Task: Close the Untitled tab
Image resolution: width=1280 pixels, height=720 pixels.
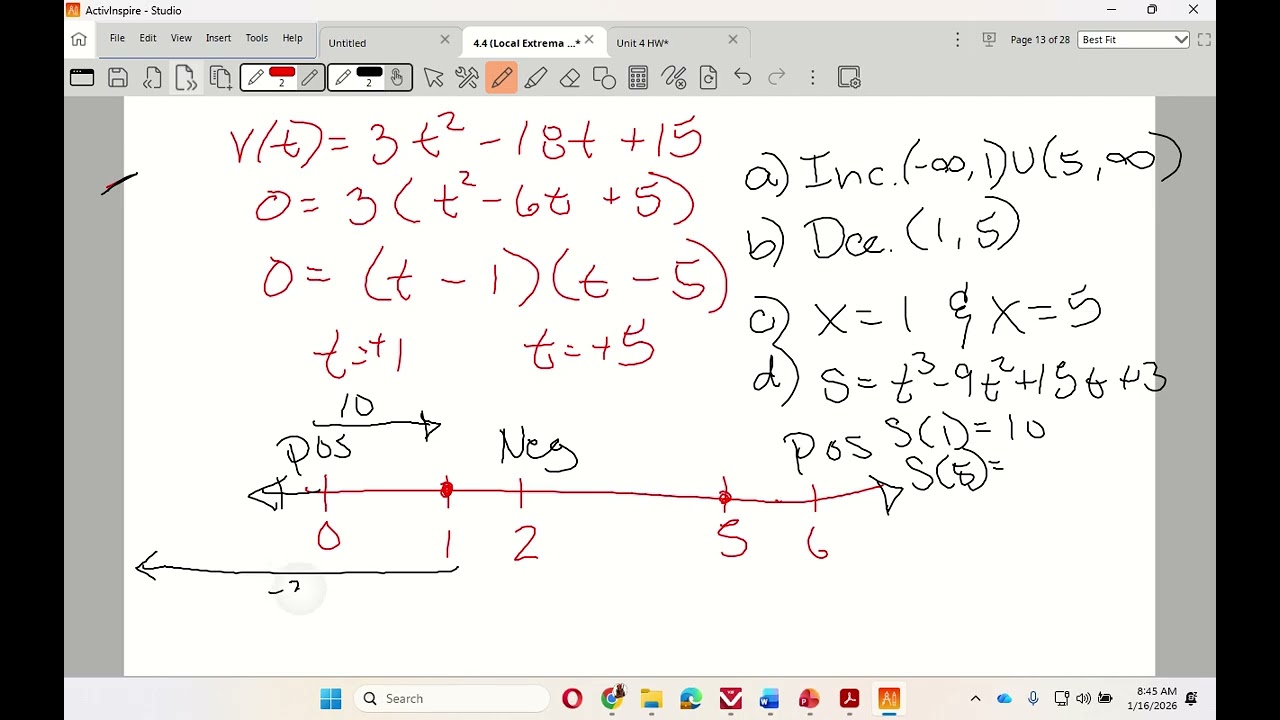Action: coord(445,40)
